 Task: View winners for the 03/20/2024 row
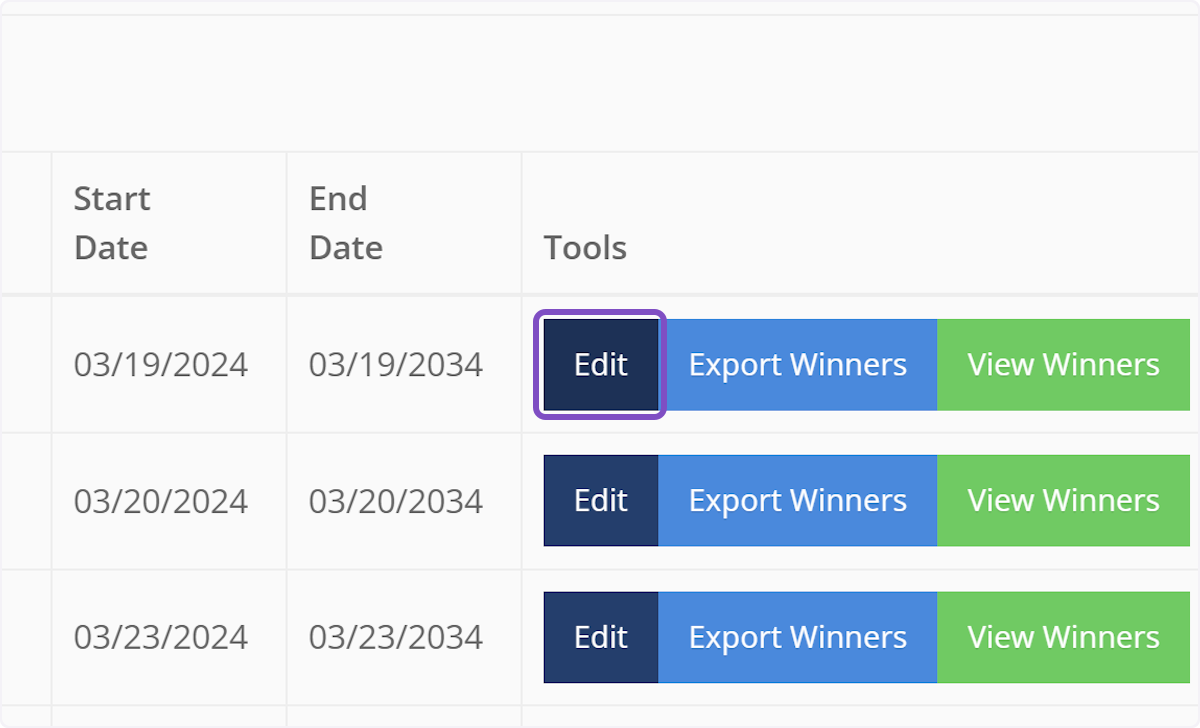click(x=1063, y=500)
